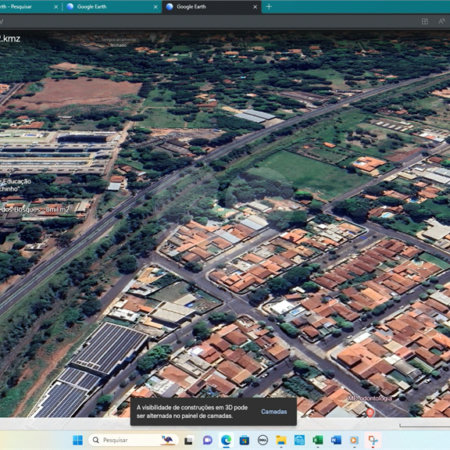Open Excel from the taskbar

[x=318, y=440]
